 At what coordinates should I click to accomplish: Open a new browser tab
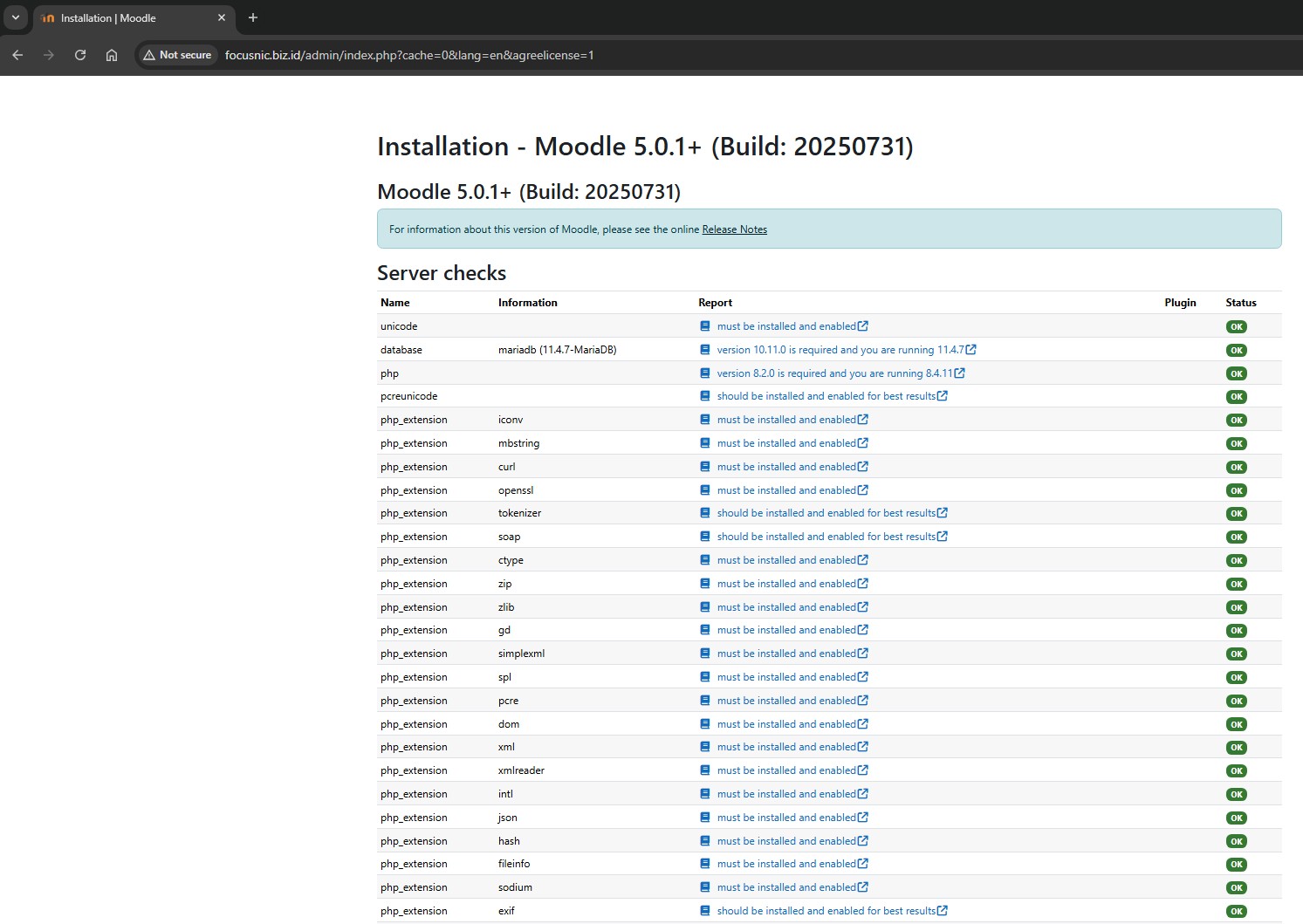(x=253, y=17)
